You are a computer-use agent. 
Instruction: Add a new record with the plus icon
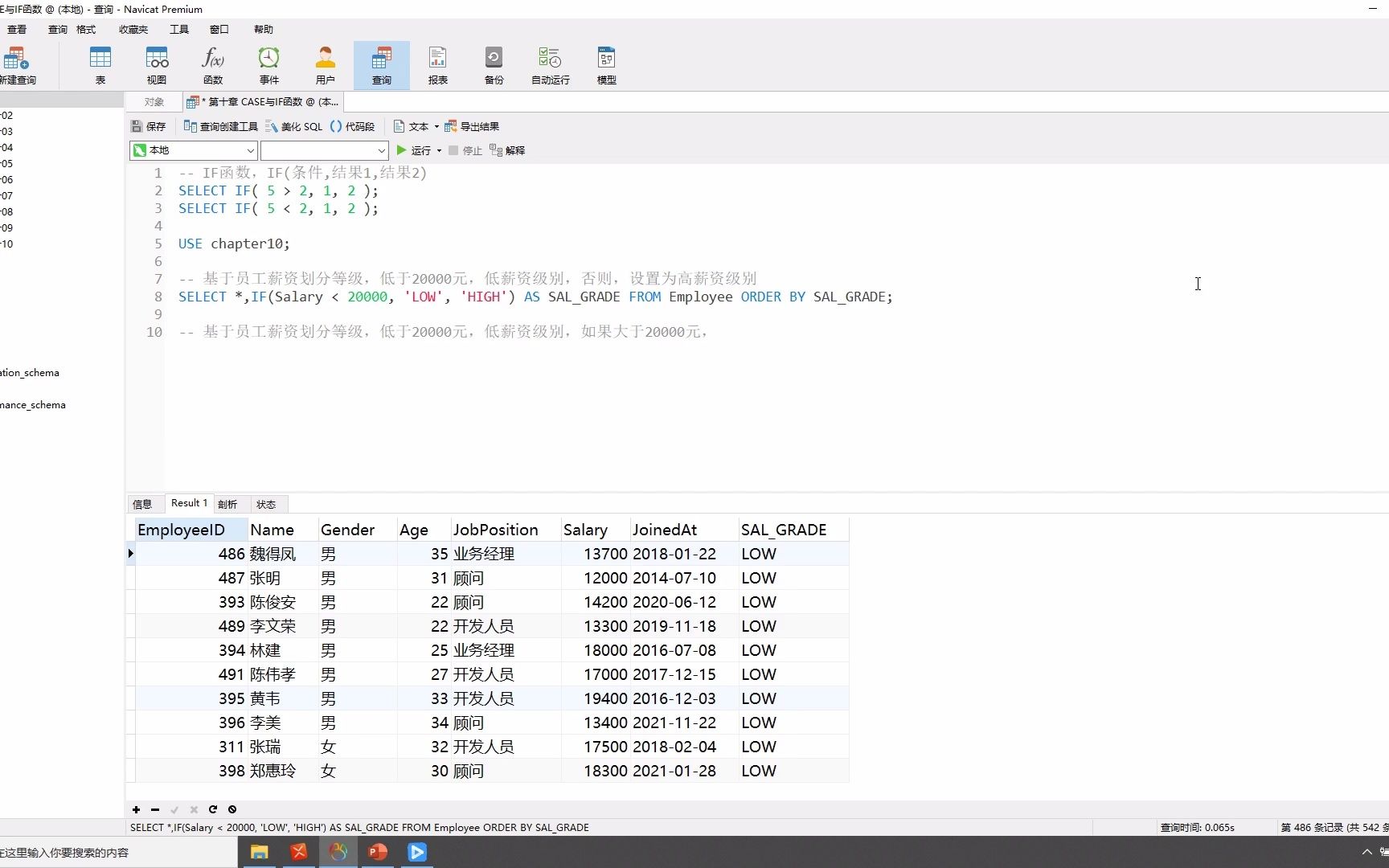(135, 809)
